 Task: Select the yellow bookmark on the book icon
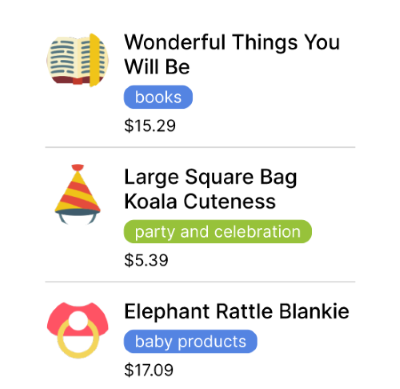[x=95, y=60]
